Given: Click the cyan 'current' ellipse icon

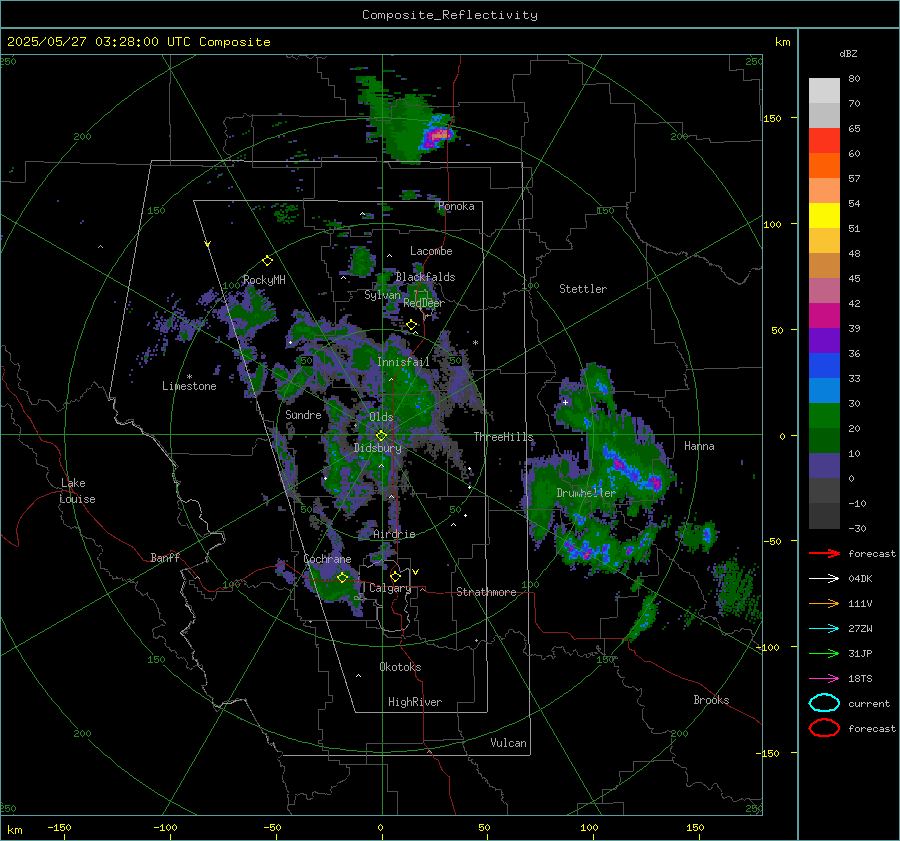Looking at the screenshot, I should (824, 703).
